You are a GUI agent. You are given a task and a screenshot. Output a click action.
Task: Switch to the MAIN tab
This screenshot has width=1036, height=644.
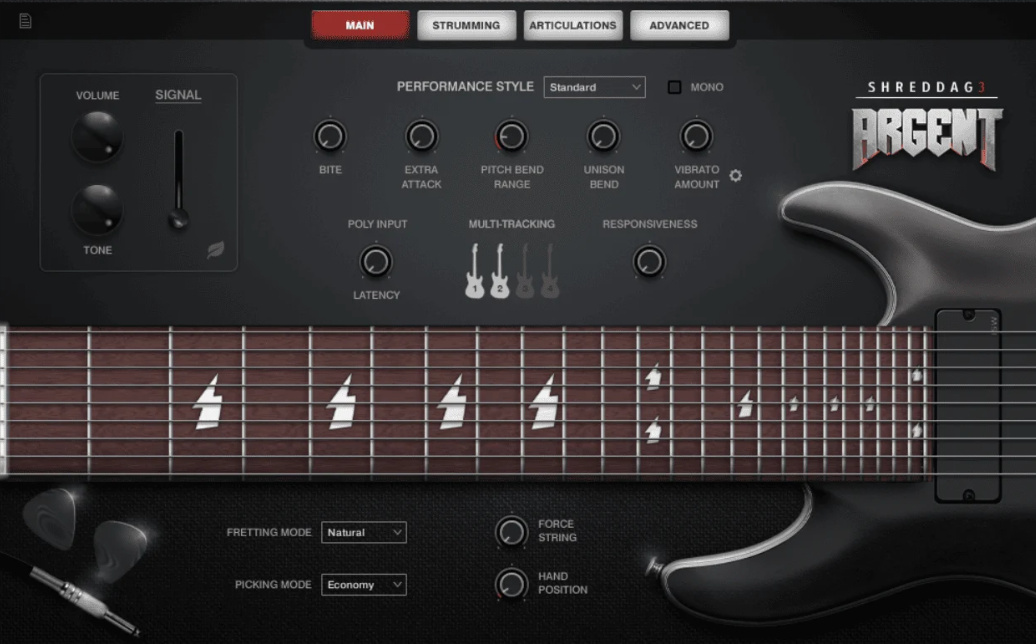[x=360, y=25]
